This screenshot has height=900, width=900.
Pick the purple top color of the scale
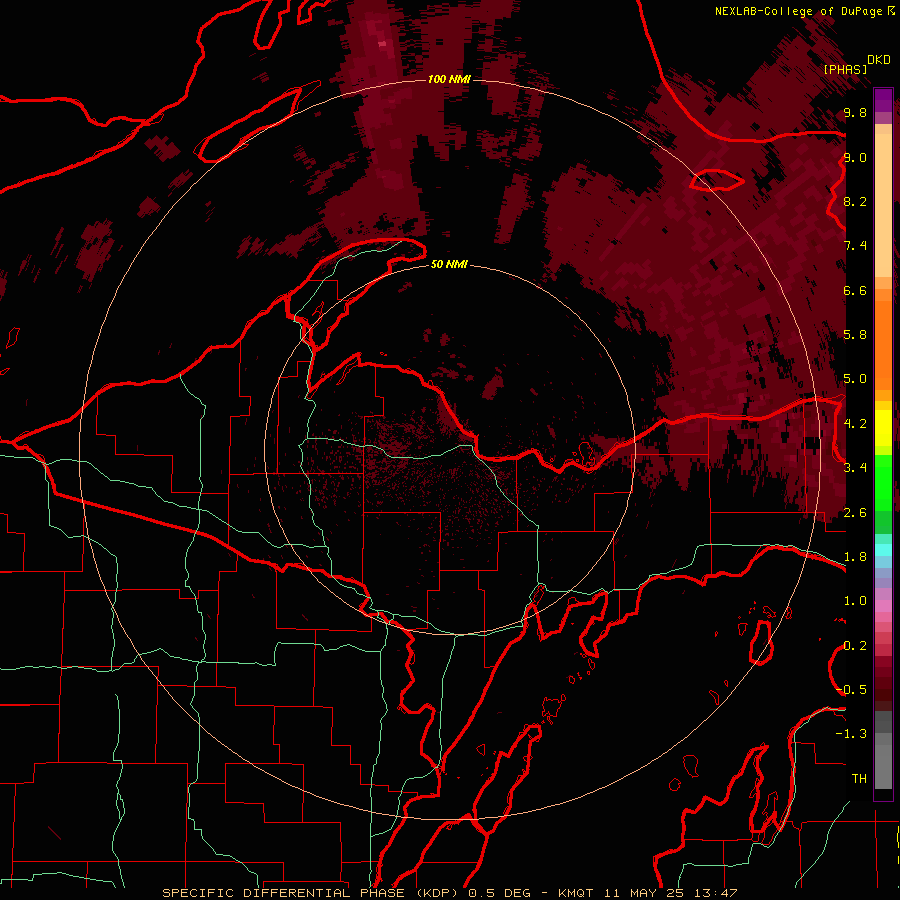[883, 100]
